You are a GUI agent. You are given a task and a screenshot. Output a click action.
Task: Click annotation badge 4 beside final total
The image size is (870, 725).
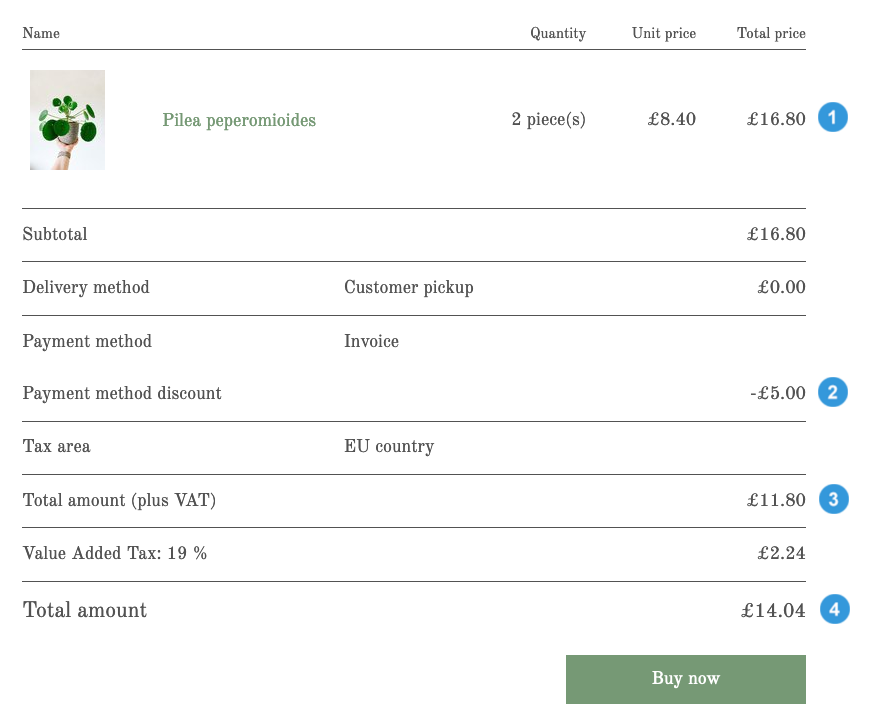834,608
